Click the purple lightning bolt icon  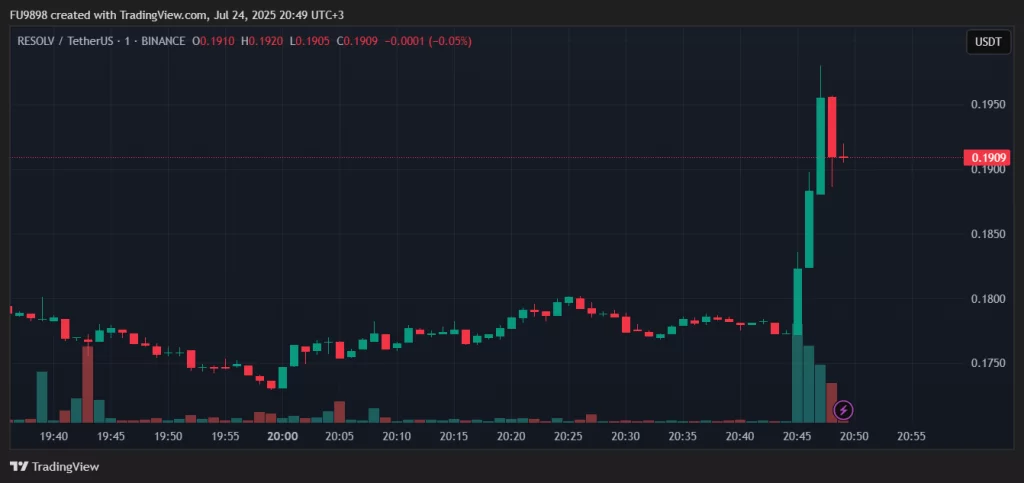pos(843,409)
